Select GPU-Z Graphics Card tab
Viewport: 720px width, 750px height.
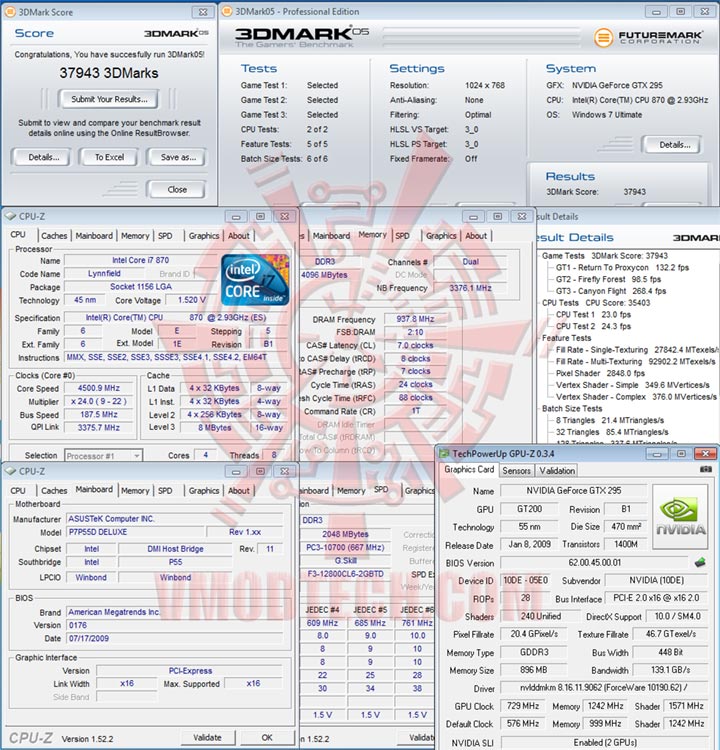click(x=469, y=470)
